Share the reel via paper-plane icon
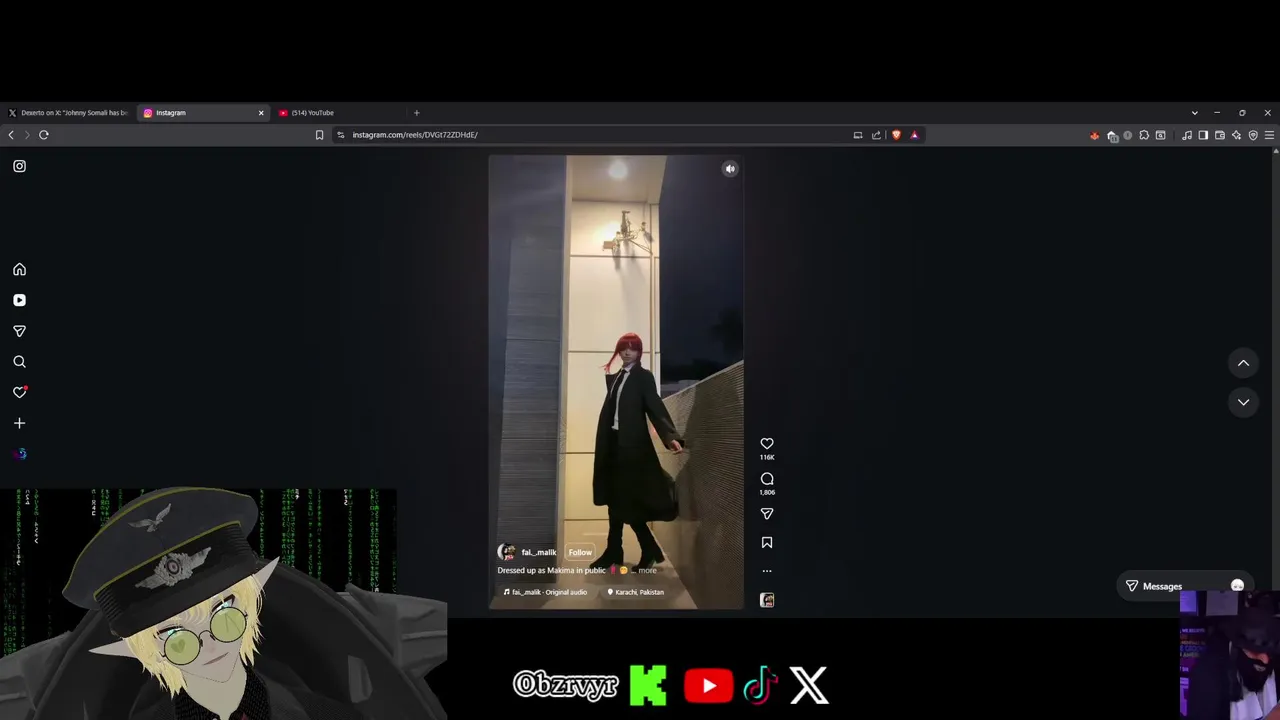 pyautogui.click(x=767, y=514)
